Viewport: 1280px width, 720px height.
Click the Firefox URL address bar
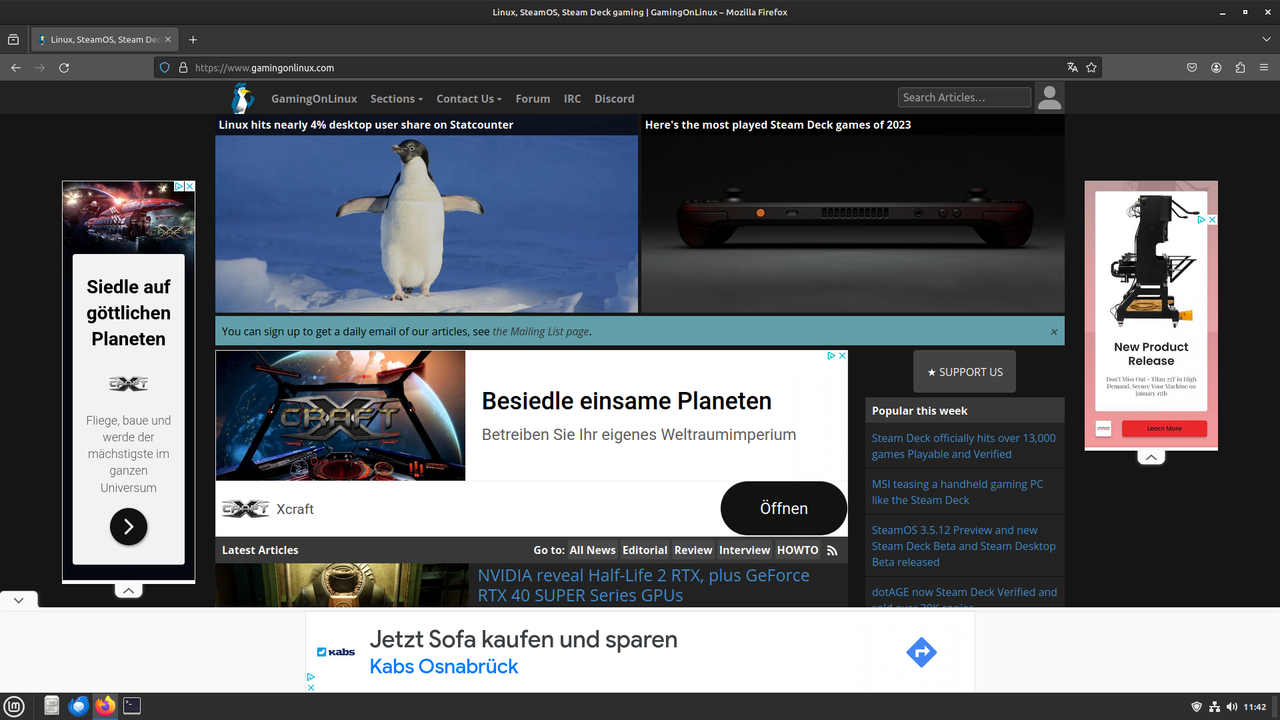(x=630, y=68)
